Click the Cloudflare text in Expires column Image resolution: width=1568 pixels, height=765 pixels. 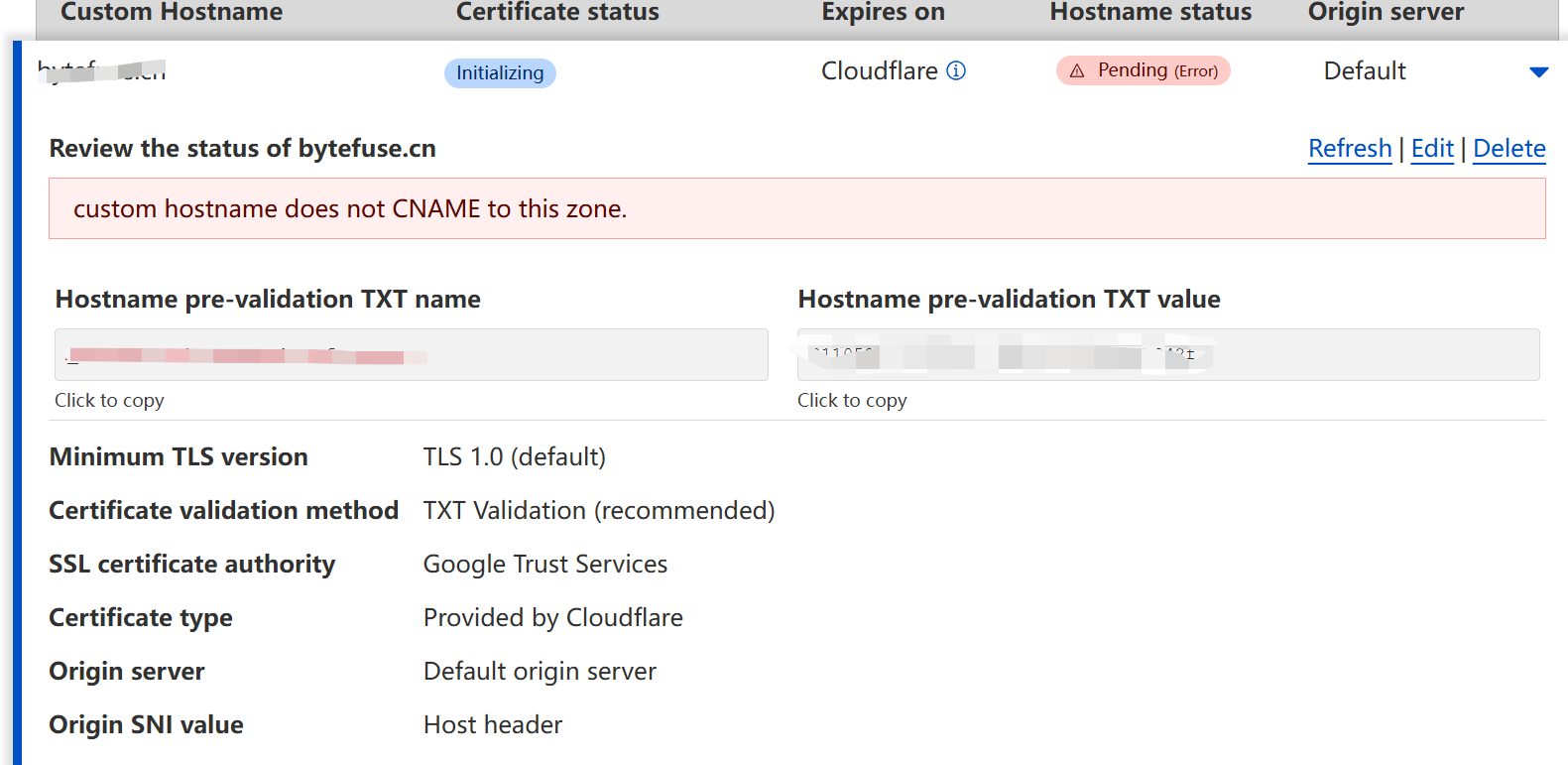tap(879, 71)
